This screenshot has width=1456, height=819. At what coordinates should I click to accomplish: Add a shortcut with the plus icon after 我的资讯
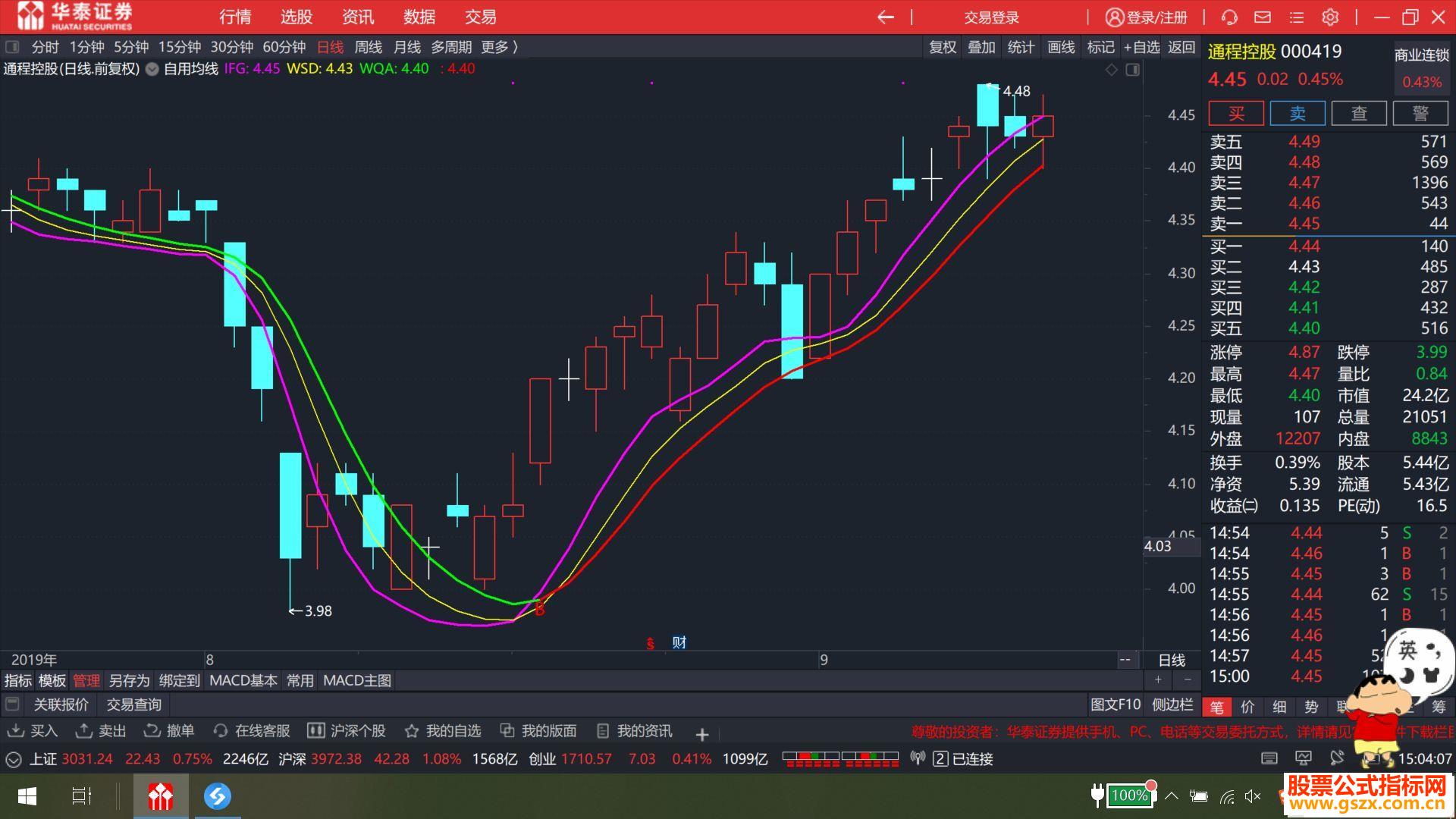[x=702, y=734]
